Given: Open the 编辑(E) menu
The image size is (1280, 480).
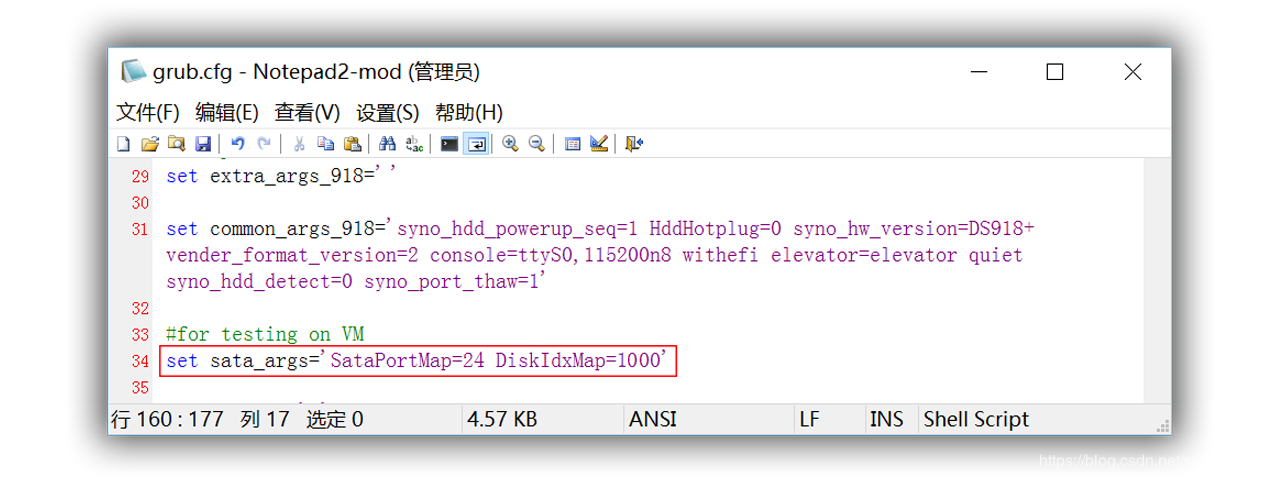Looking at the screenshot, I should click(x=227, y=112).
